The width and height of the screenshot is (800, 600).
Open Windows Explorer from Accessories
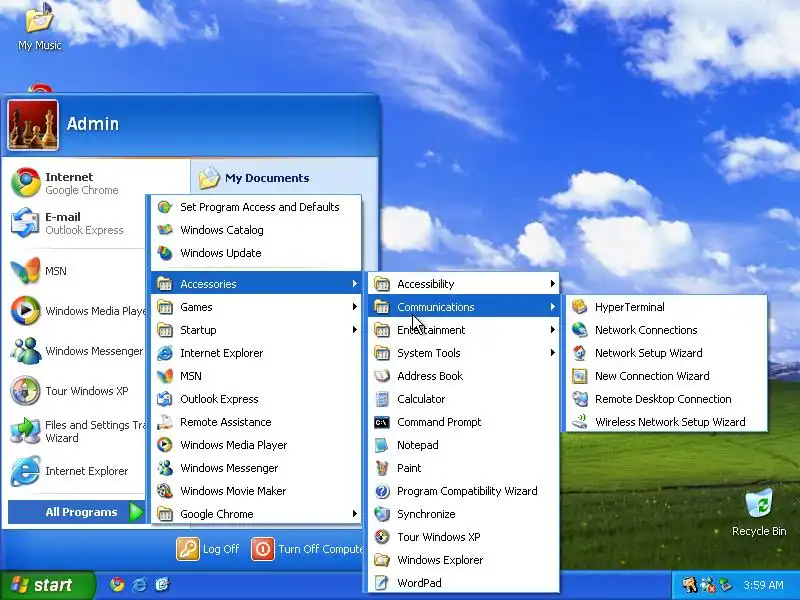pos(463,559)
